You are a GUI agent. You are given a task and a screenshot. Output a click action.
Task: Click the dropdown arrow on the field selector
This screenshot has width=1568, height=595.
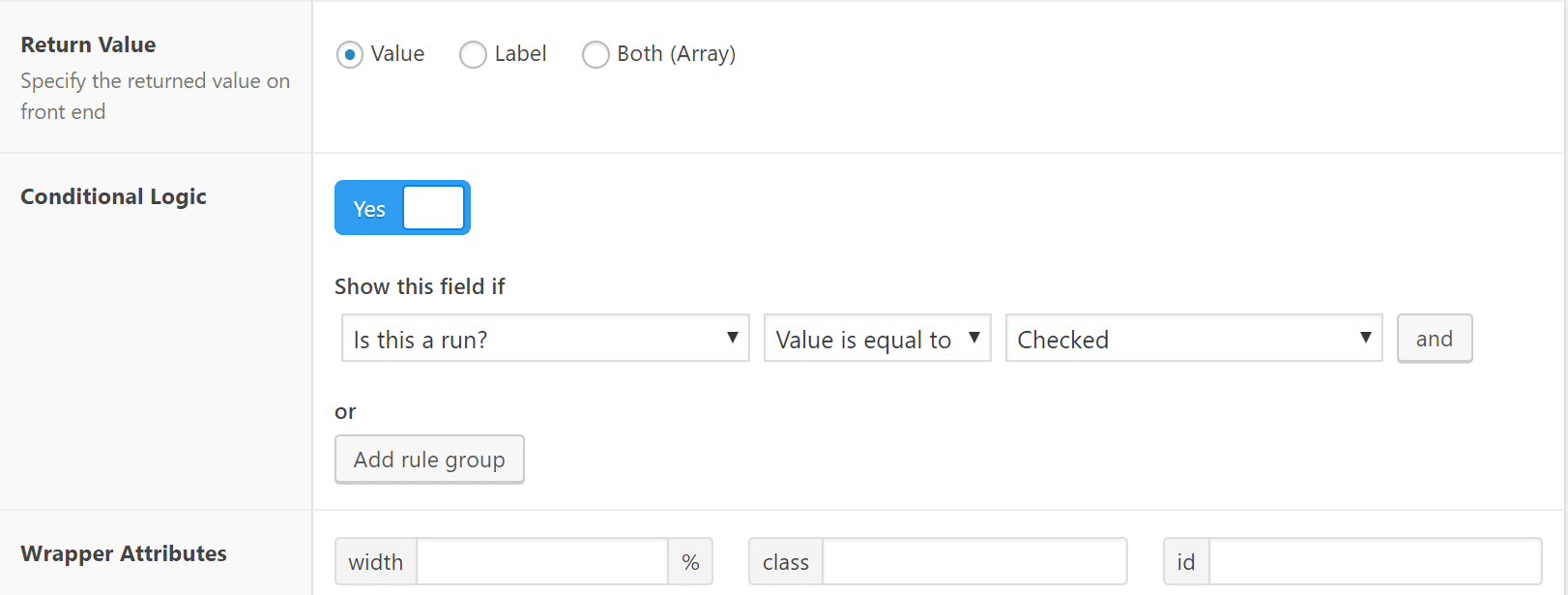coord(733,339)
